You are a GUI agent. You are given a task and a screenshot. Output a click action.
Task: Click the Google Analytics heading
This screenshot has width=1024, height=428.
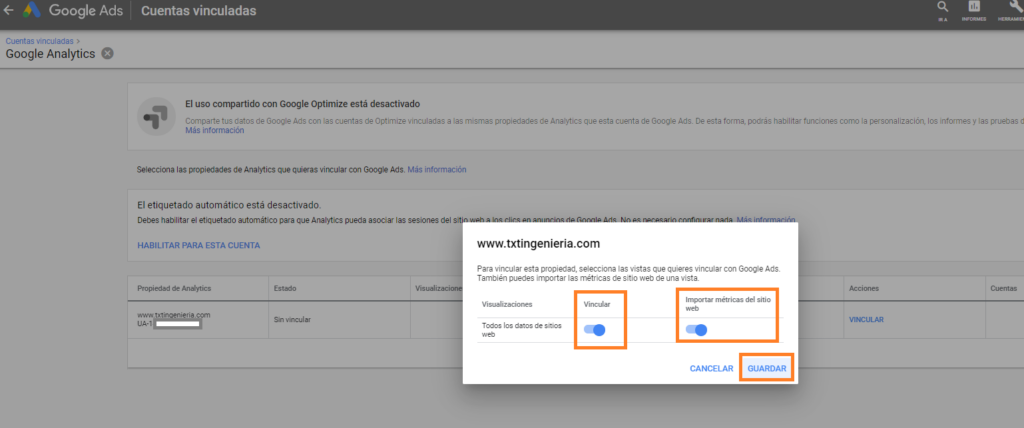click(x=50, y=54)
